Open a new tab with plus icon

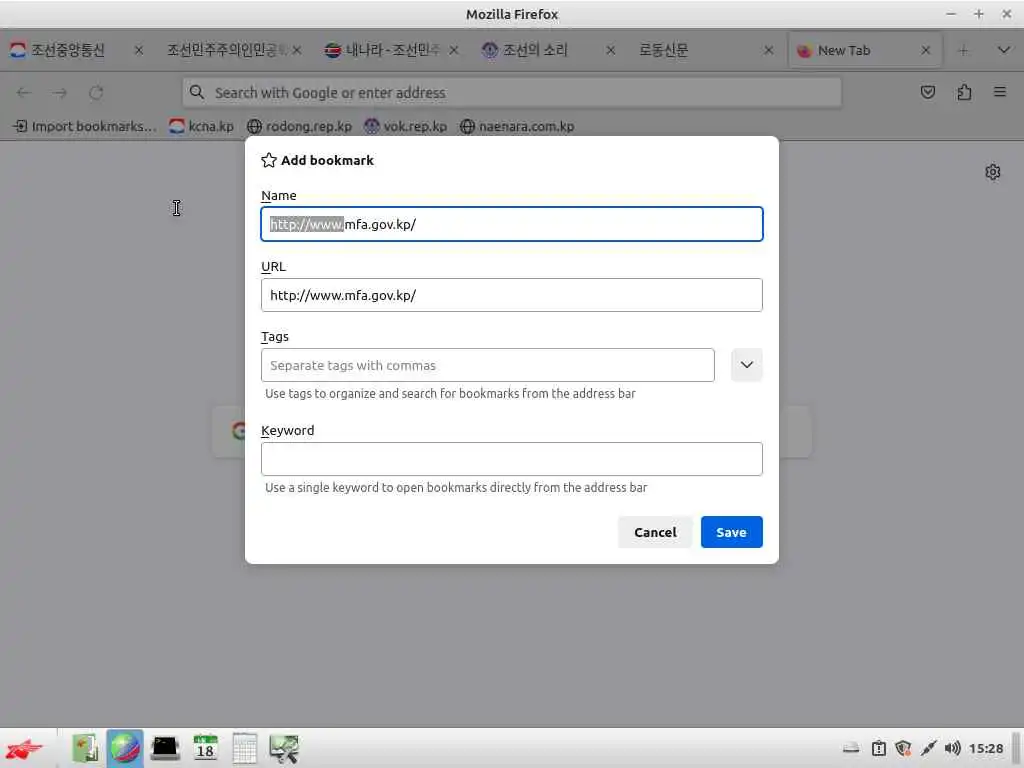tap(963, 50)
